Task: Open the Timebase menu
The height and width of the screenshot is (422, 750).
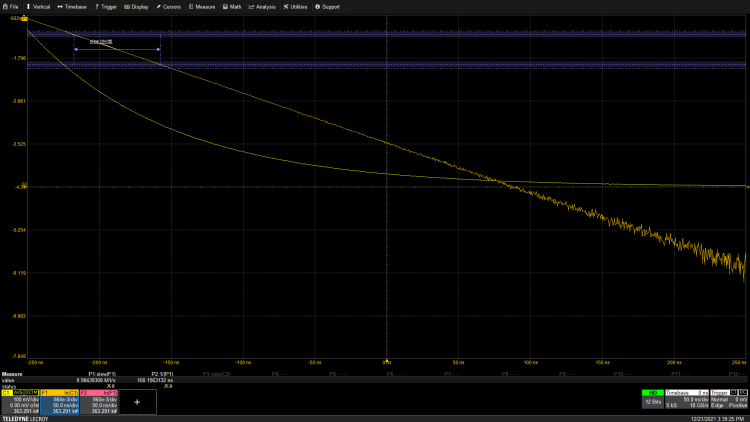Action: point(73,6)
